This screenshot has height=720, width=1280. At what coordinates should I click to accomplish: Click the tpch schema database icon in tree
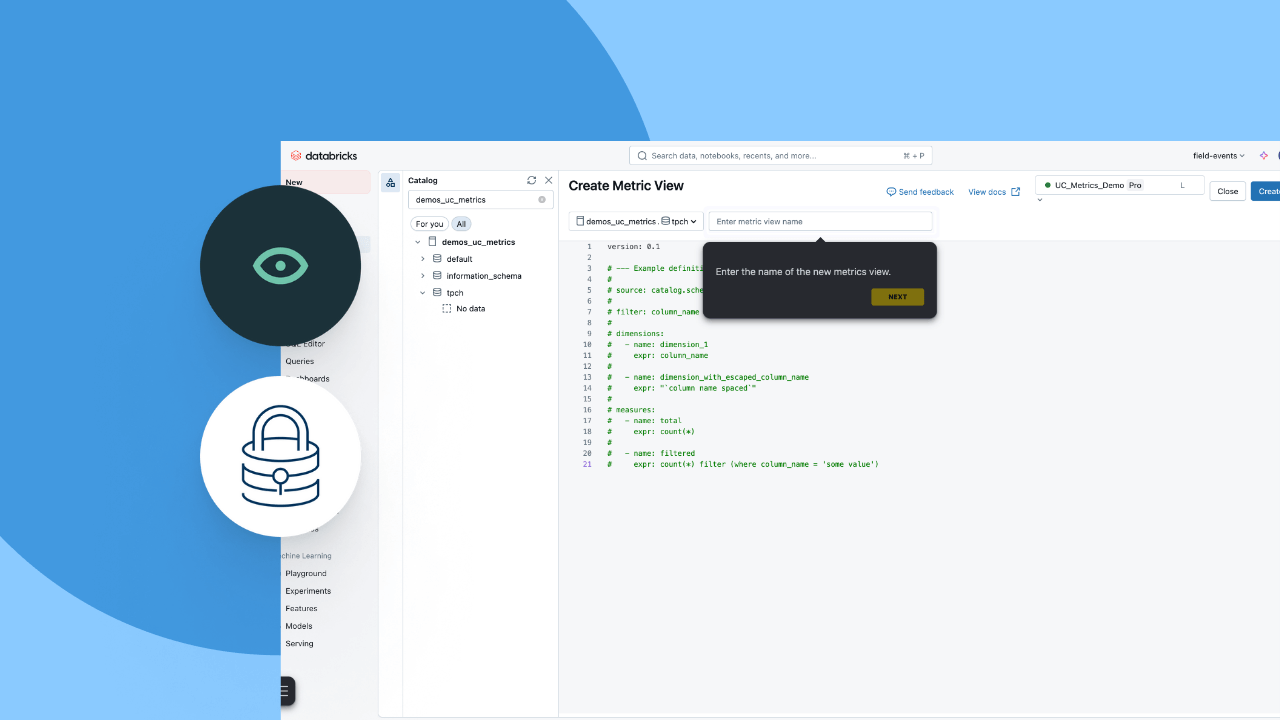click(x=437, y=293)
